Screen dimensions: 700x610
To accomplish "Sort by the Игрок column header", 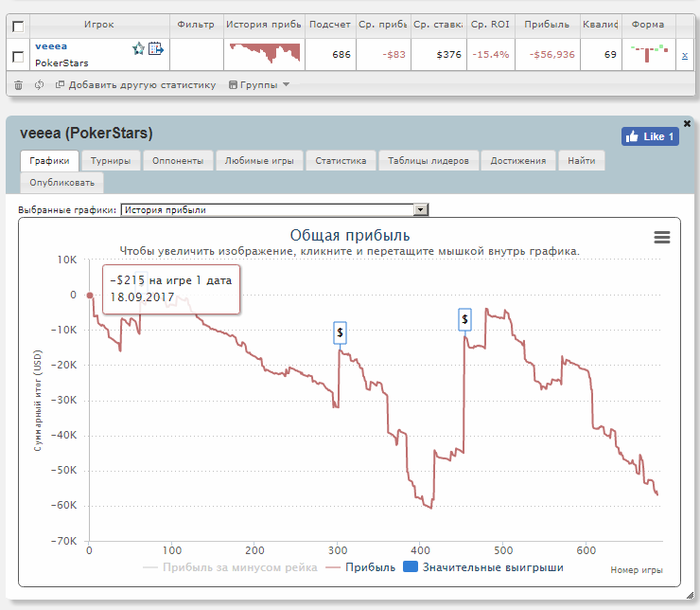I will click(x=99, y=25).
